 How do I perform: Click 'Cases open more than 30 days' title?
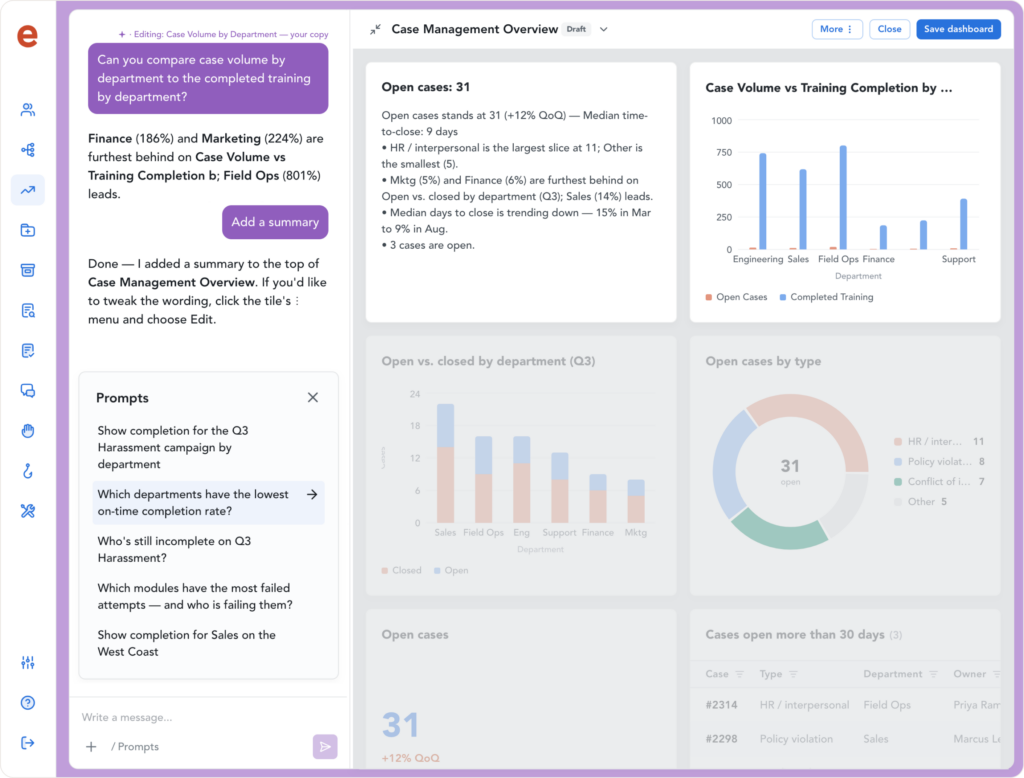pyautogui.click(x=795, y=635)
